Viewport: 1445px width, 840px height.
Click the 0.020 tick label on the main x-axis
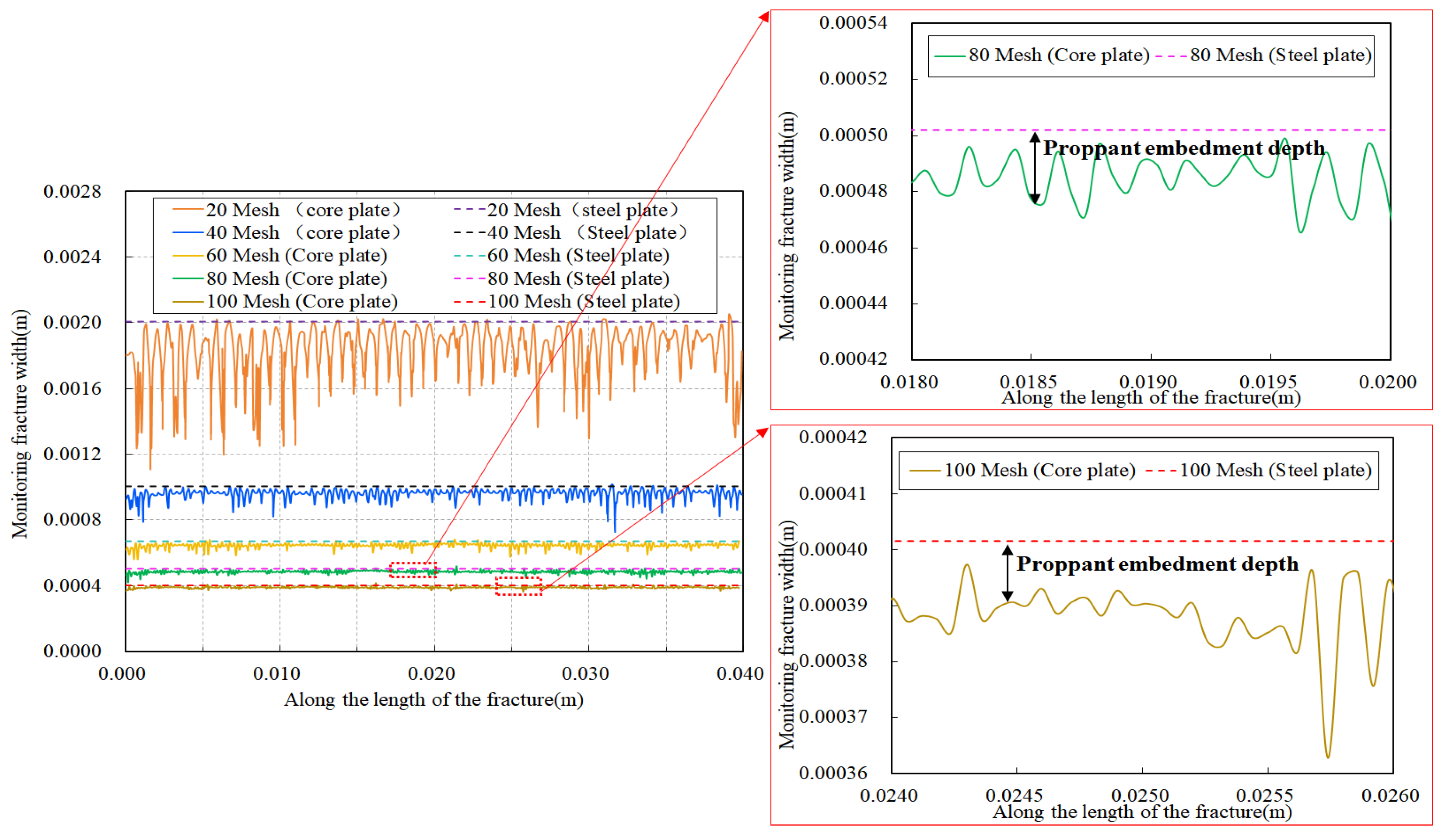point(431,674)
